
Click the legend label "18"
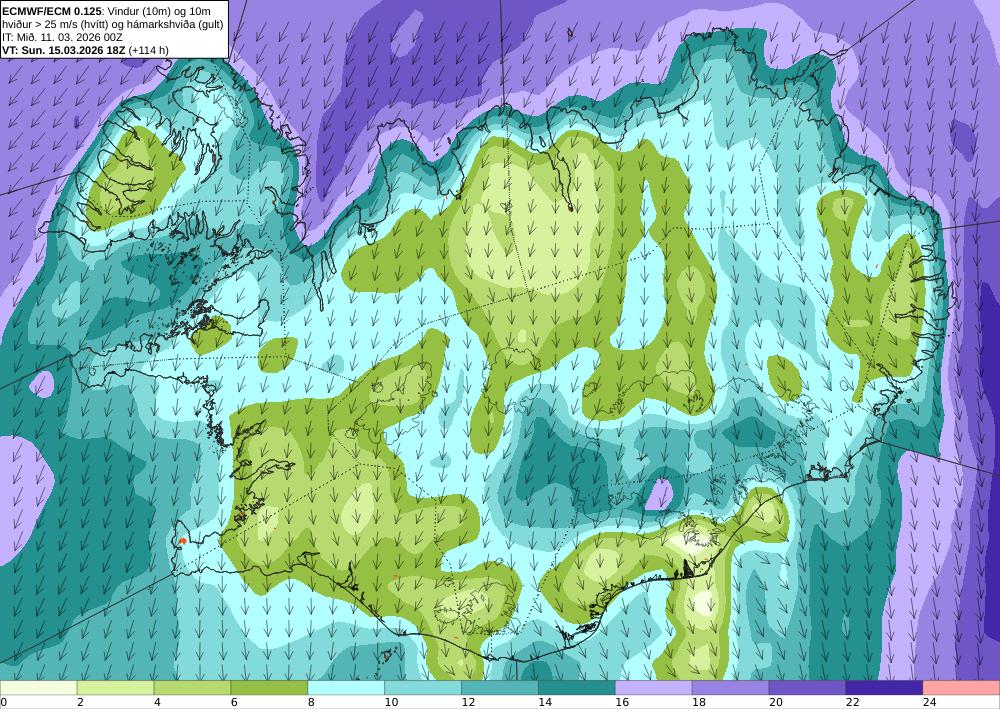tap(698, 702)
